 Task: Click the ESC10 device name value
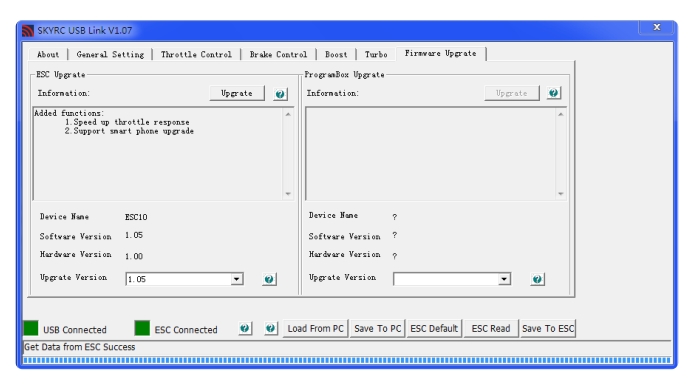click(136, 217)
